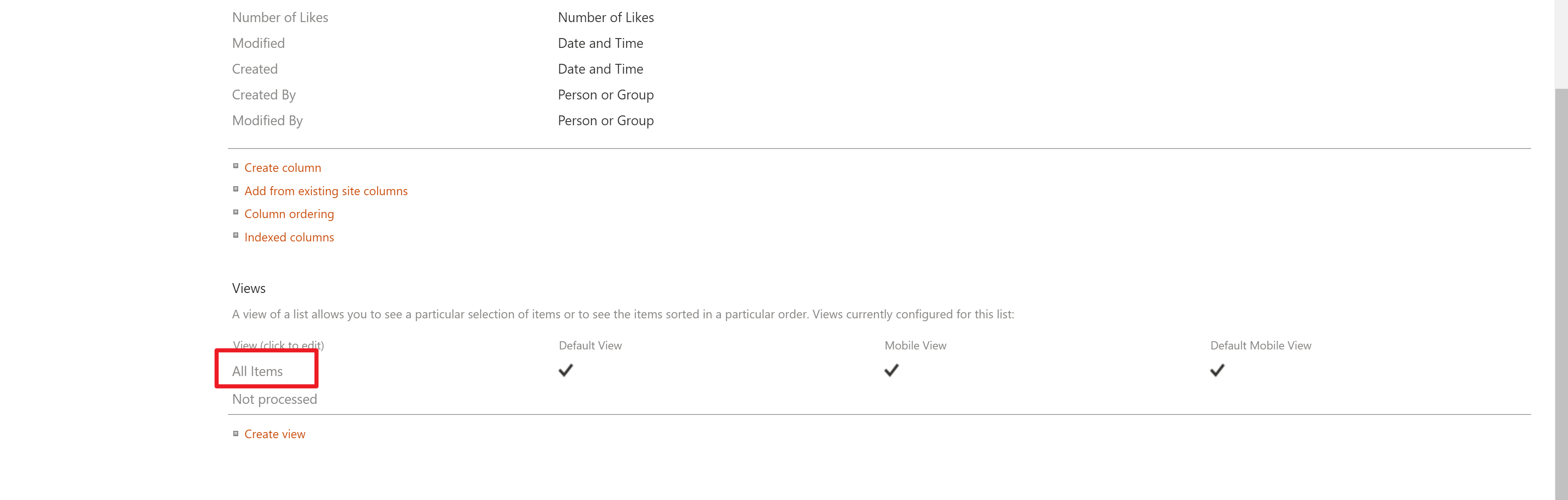1568x500 pixels.
Task: Click the bullet beside Column ordering
Action: point(236,212)
